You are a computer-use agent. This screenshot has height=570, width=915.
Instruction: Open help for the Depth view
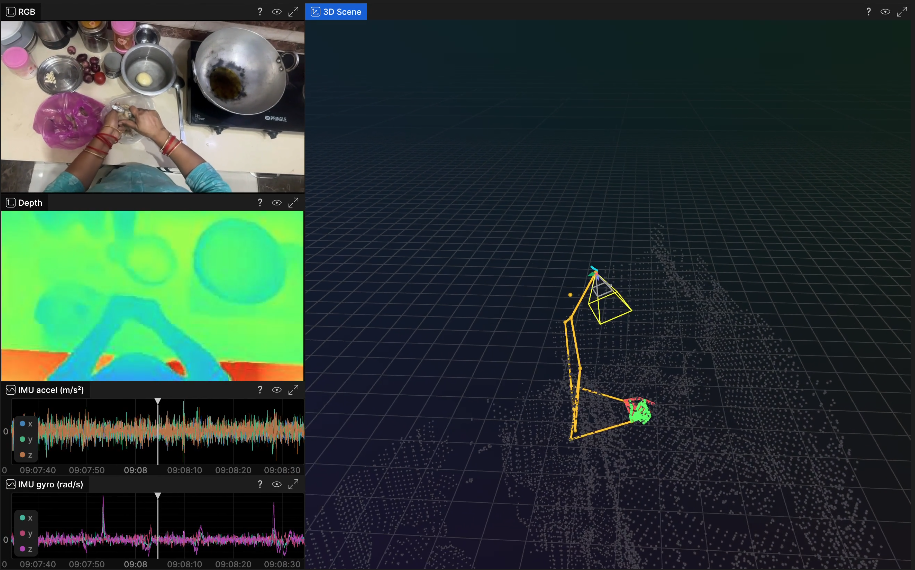260,202
